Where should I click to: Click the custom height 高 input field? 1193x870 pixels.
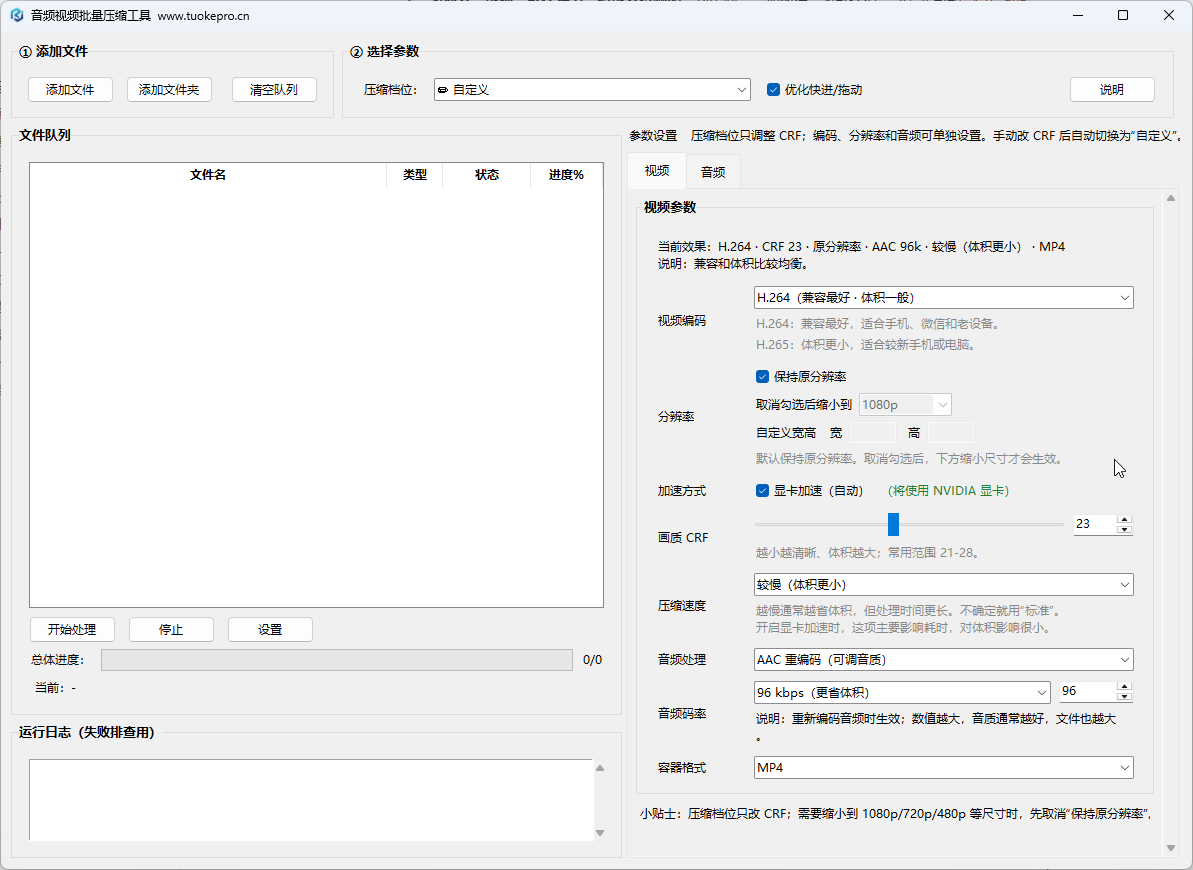coord(950,433)
